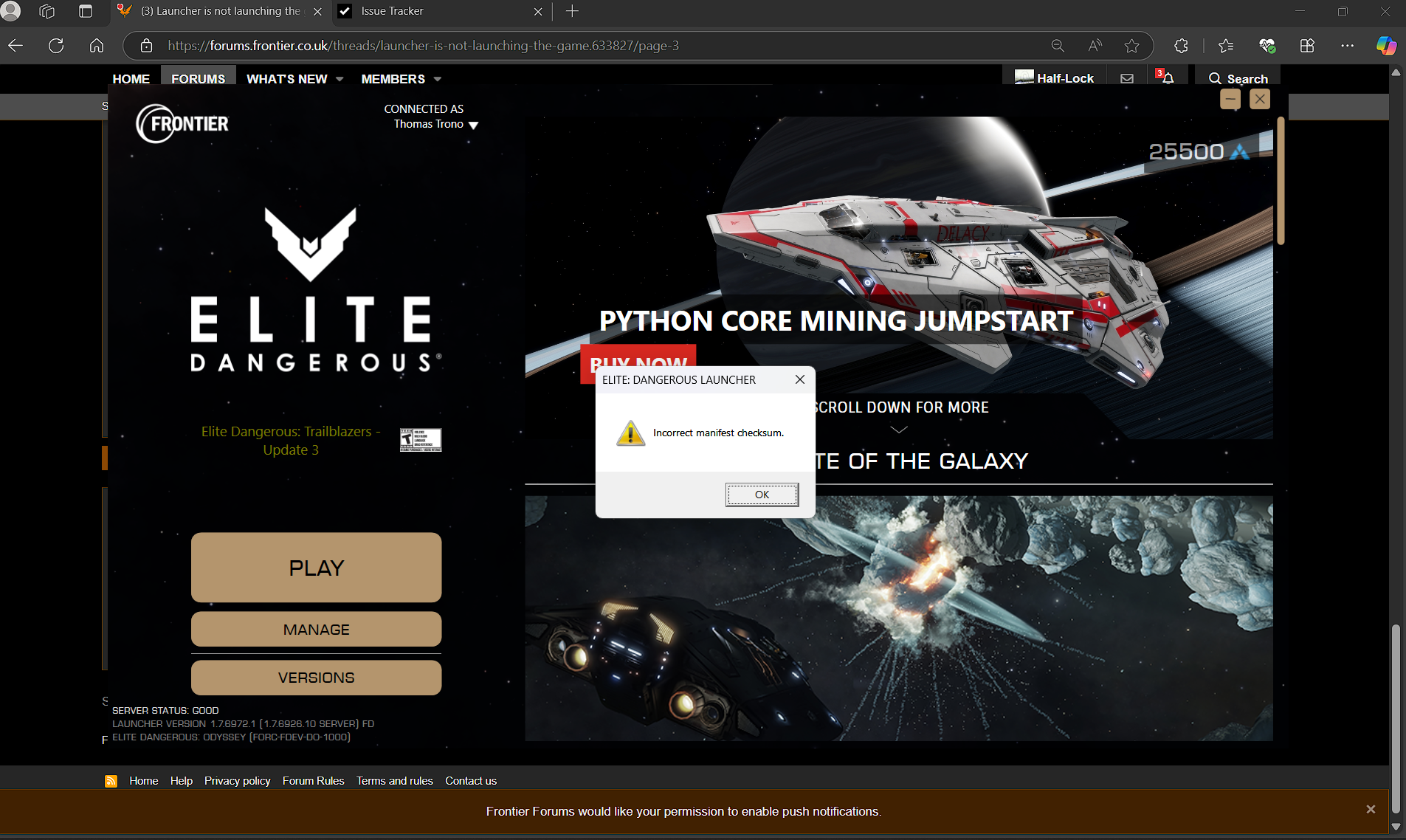Open the Privacy policy footer link

point(237,781)
